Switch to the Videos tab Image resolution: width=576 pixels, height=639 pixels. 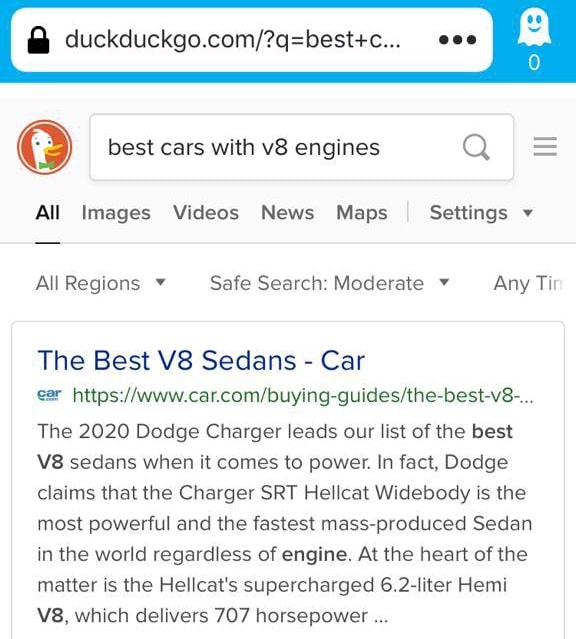click(x=206, y=213)
